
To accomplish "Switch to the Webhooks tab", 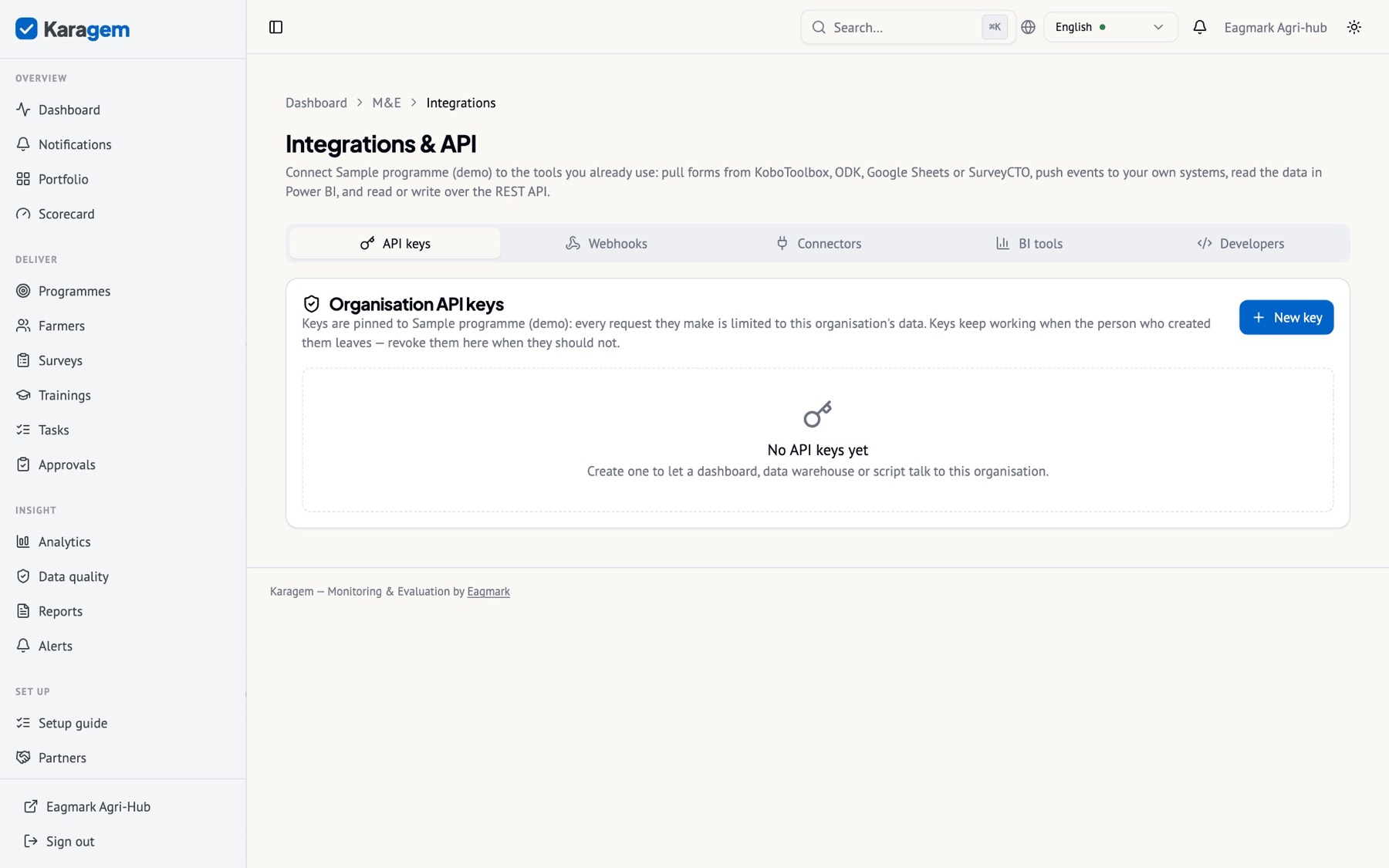I will (607, 243).
